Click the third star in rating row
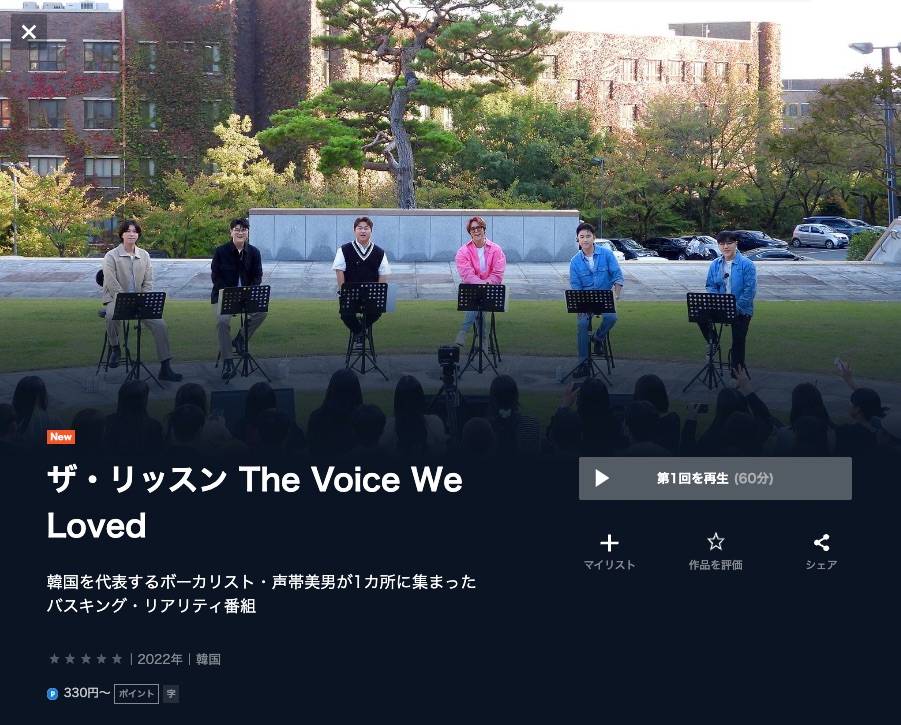This screenshot has height=725, width=901. pyautogui.click(x=86, y=659)
